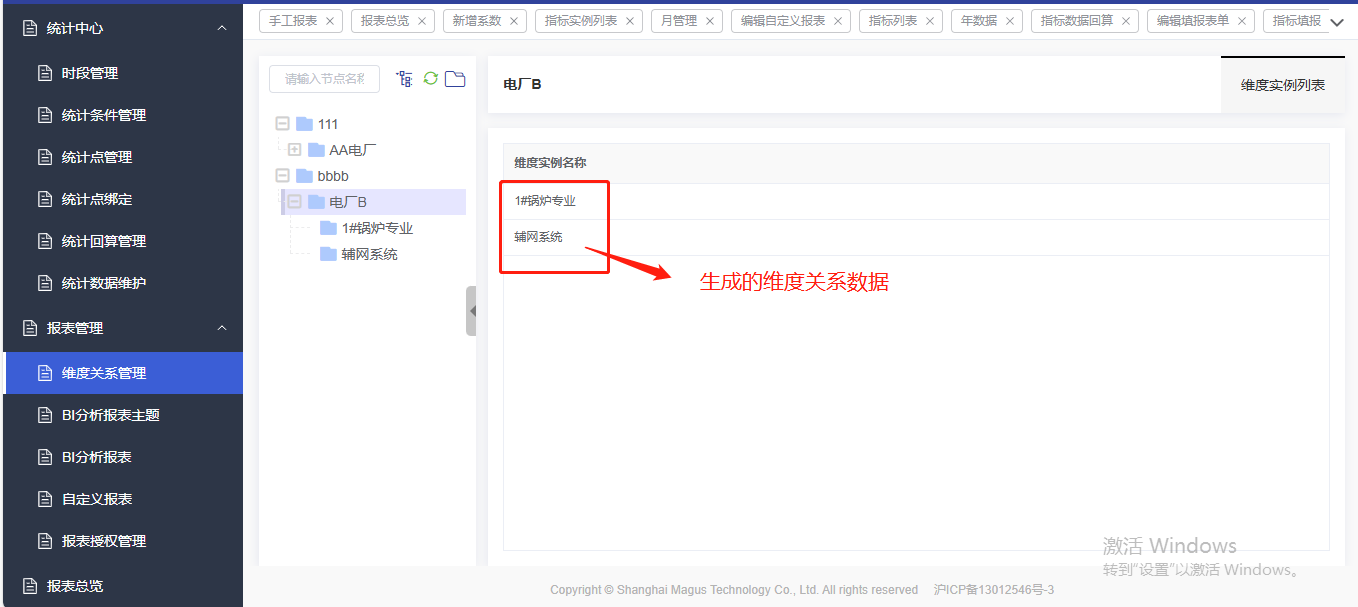Open the tab overflow dropdown arrow
Screen dimensions: 1358x607
(x=1337, y=22)
